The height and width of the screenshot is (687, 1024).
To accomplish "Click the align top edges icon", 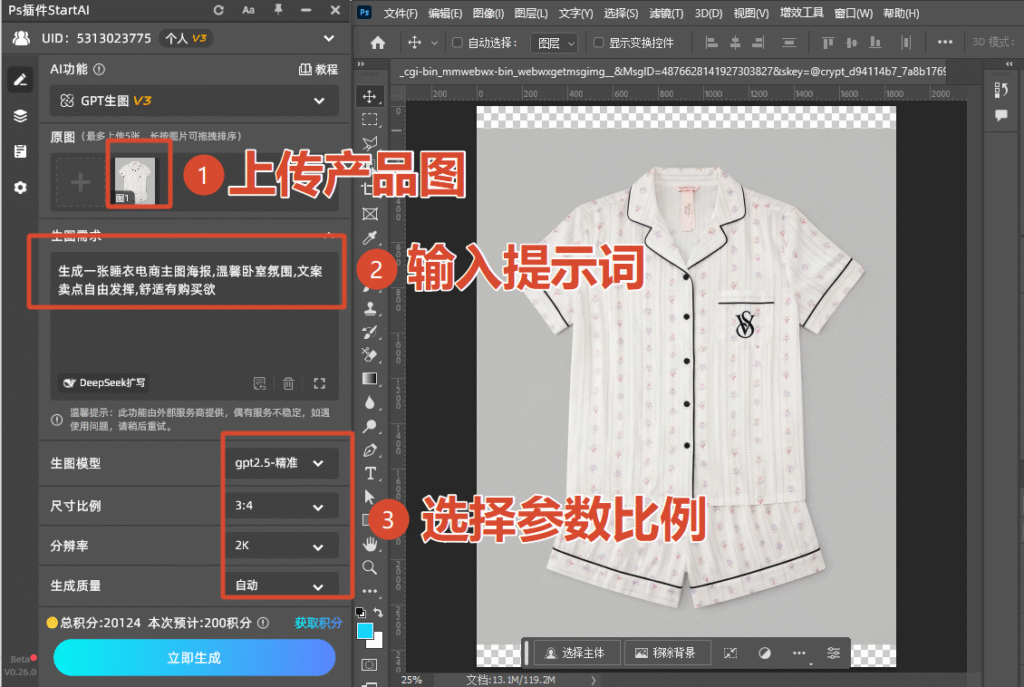I will 828,42.
